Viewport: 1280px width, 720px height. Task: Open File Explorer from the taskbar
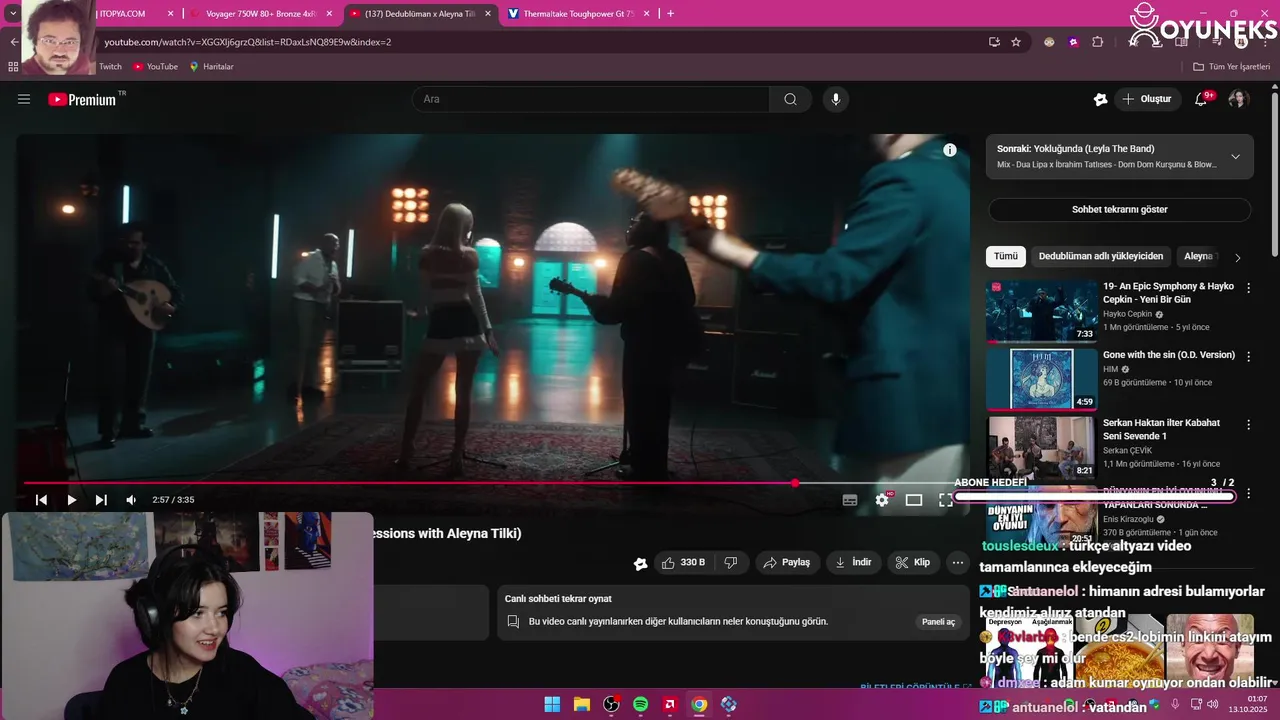(581, 705)
